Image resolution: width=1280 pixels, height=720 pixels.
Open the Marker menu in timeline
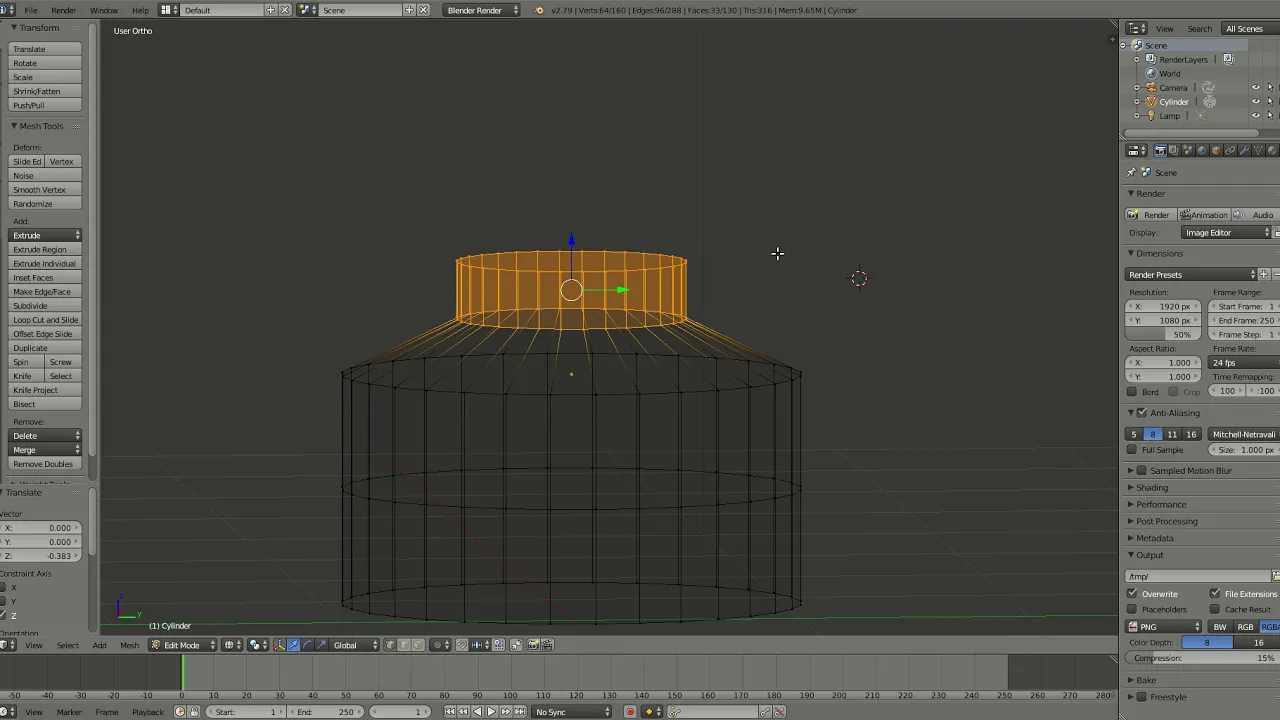[x=69, y=712]
